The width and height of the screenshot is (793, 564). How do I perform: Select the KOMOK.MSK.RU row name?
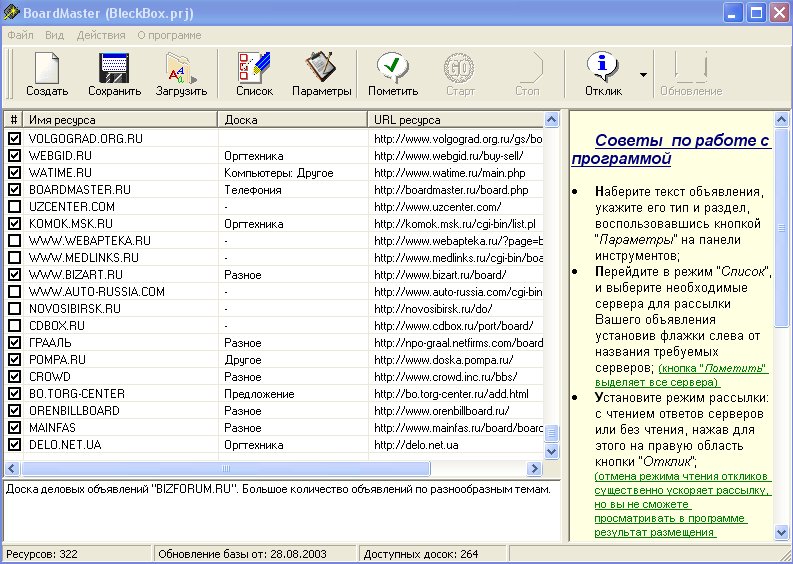(71, 224)
